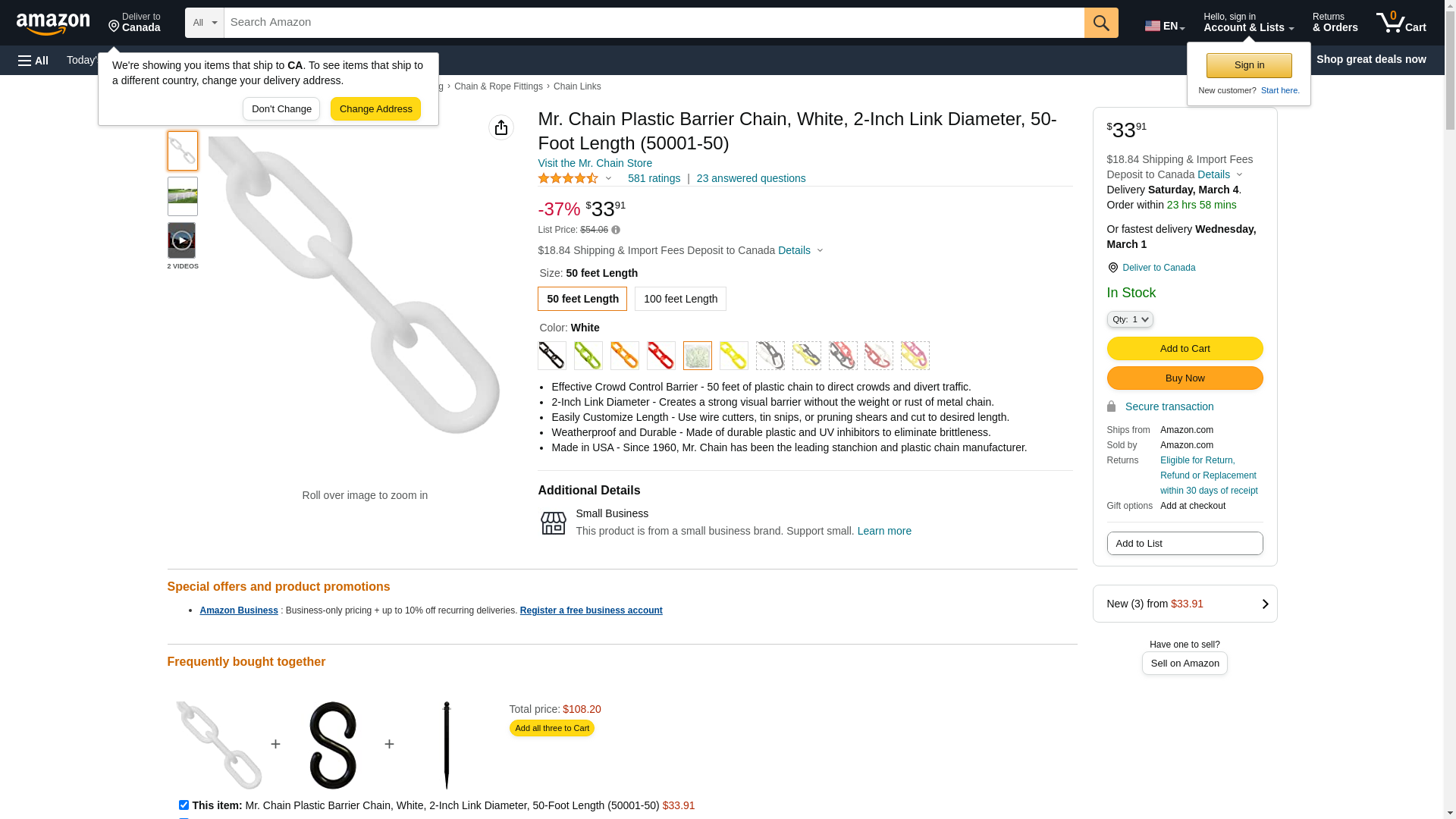This screenshot has width=1456, height=819.
Task: Uncheck the 'This item' checkbox
Action: pos(184,805)
